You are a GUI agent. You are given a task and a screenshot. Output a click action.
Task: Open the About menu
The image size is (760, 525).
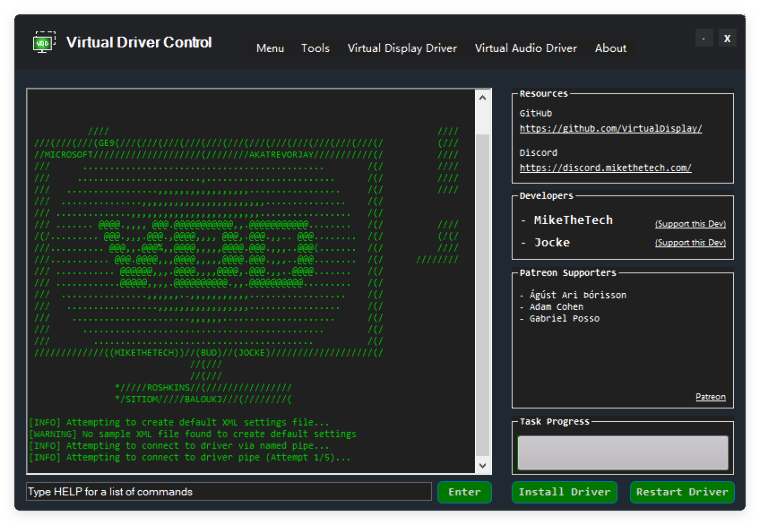coord(610,48)
